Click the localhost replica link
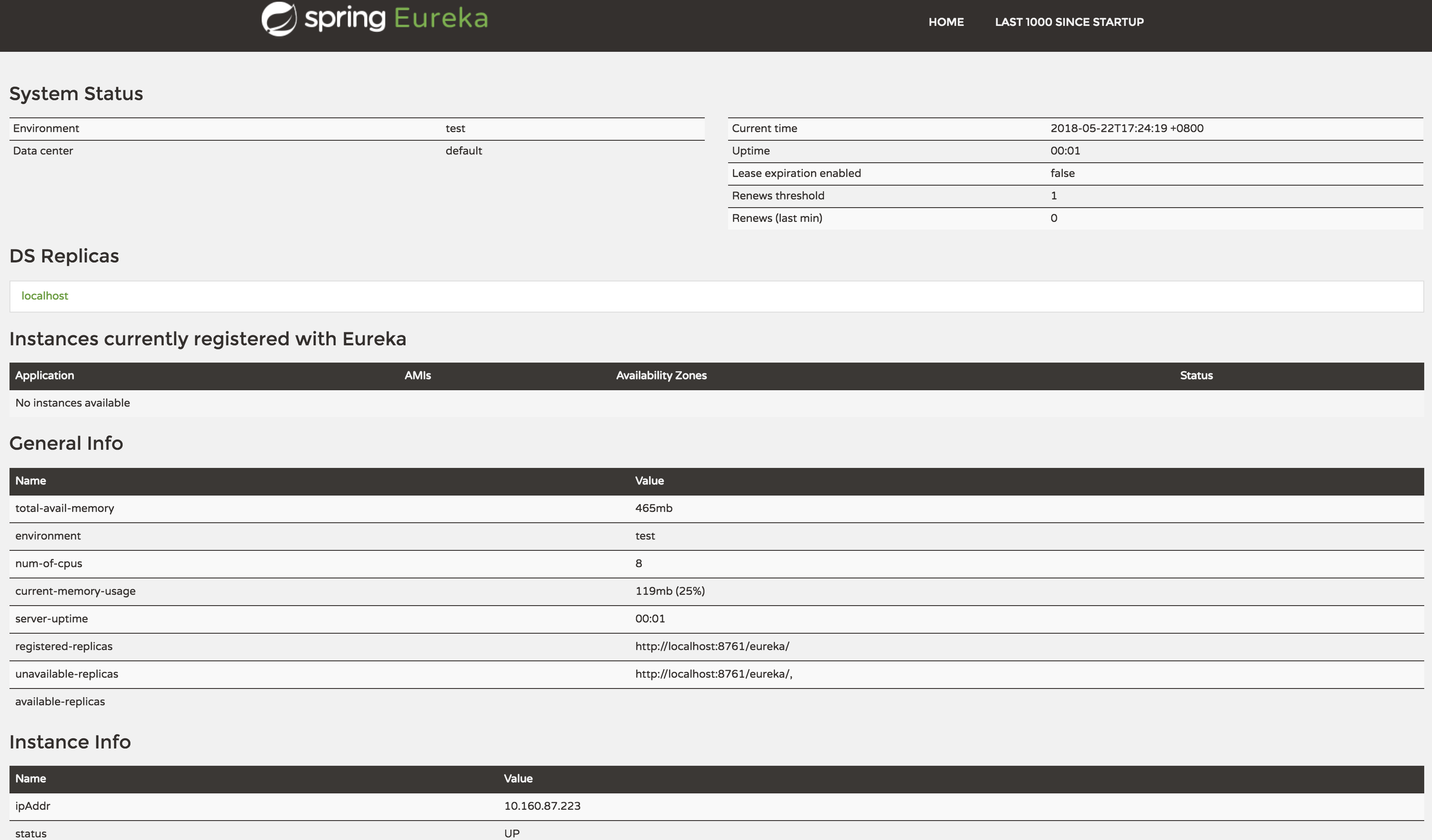The image size is (1432, 840). (45, 296)
